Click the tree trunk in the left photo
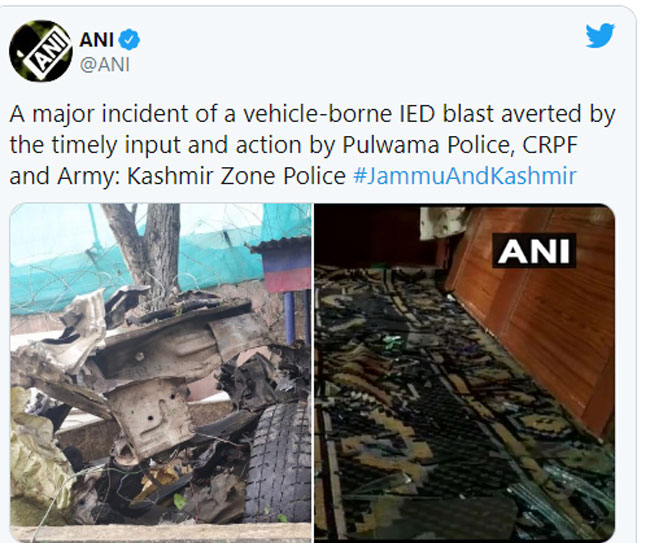 [153, 249]
